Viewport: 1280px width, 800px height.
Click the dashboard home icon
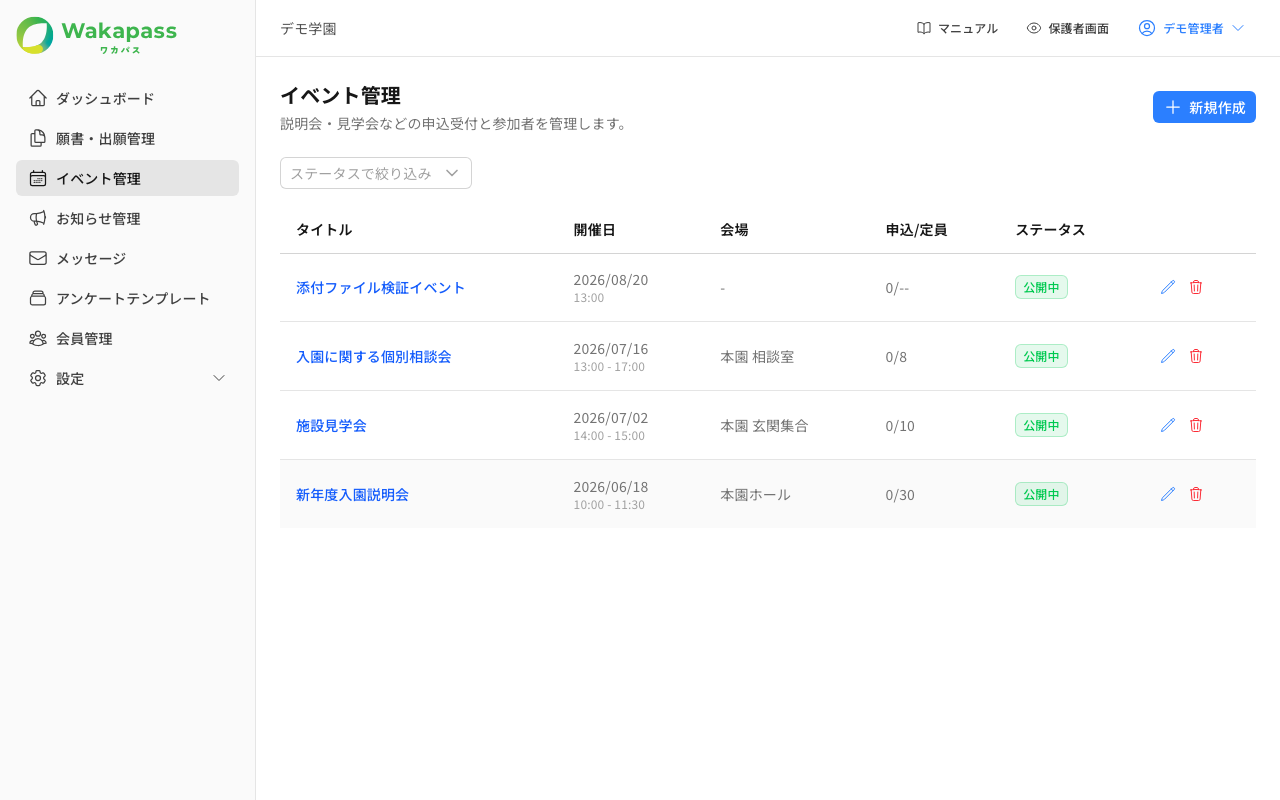38,98
